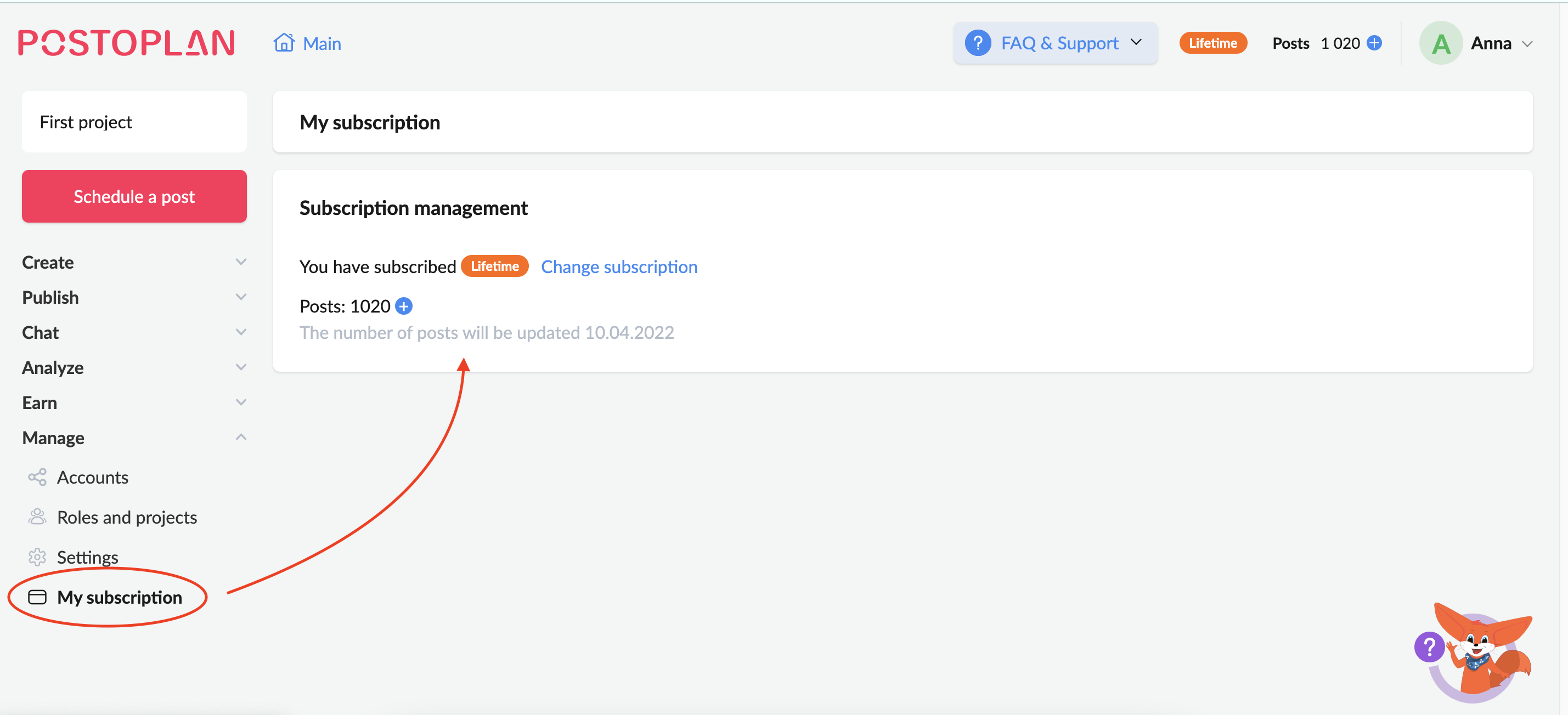Viewport: 1568px width, 715px height.
Task: Click the Lifetime badge in header
Action: 1212,43
